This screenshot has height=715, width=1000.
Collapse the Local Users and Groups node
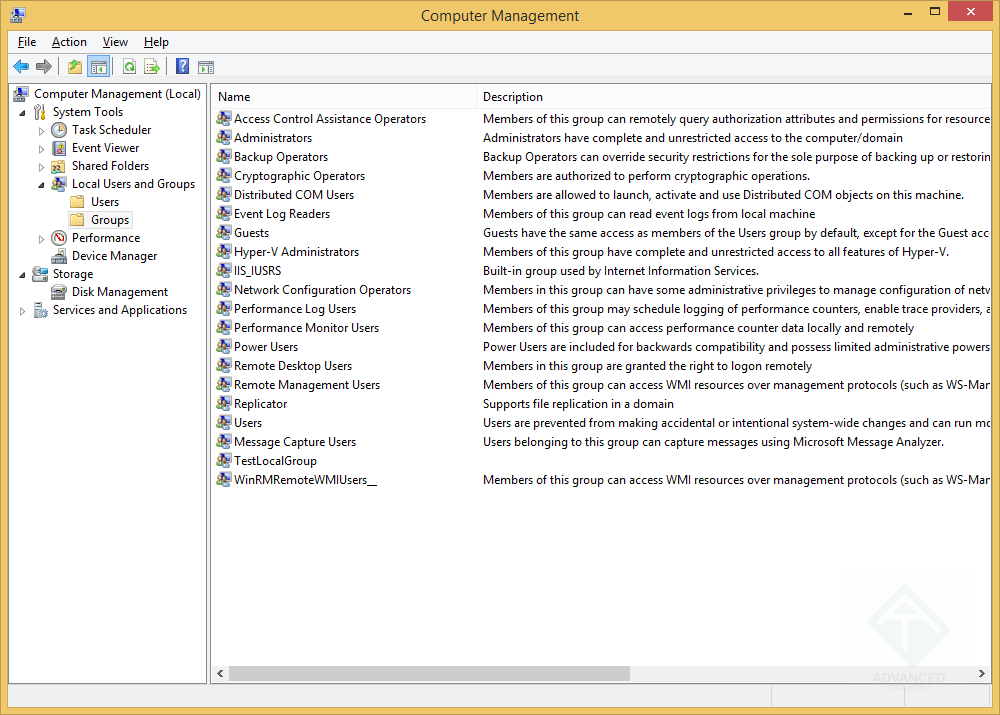coord(41,184)
